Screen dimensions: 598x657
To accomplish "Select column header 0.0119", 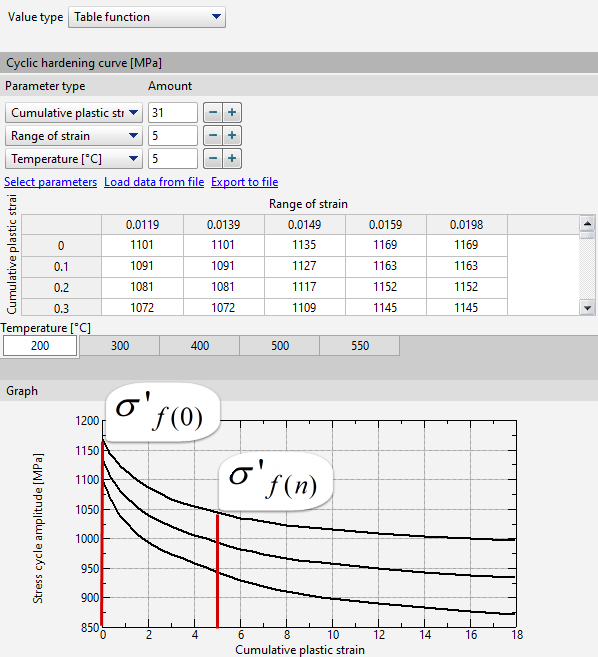I will [x=142, y=225].
